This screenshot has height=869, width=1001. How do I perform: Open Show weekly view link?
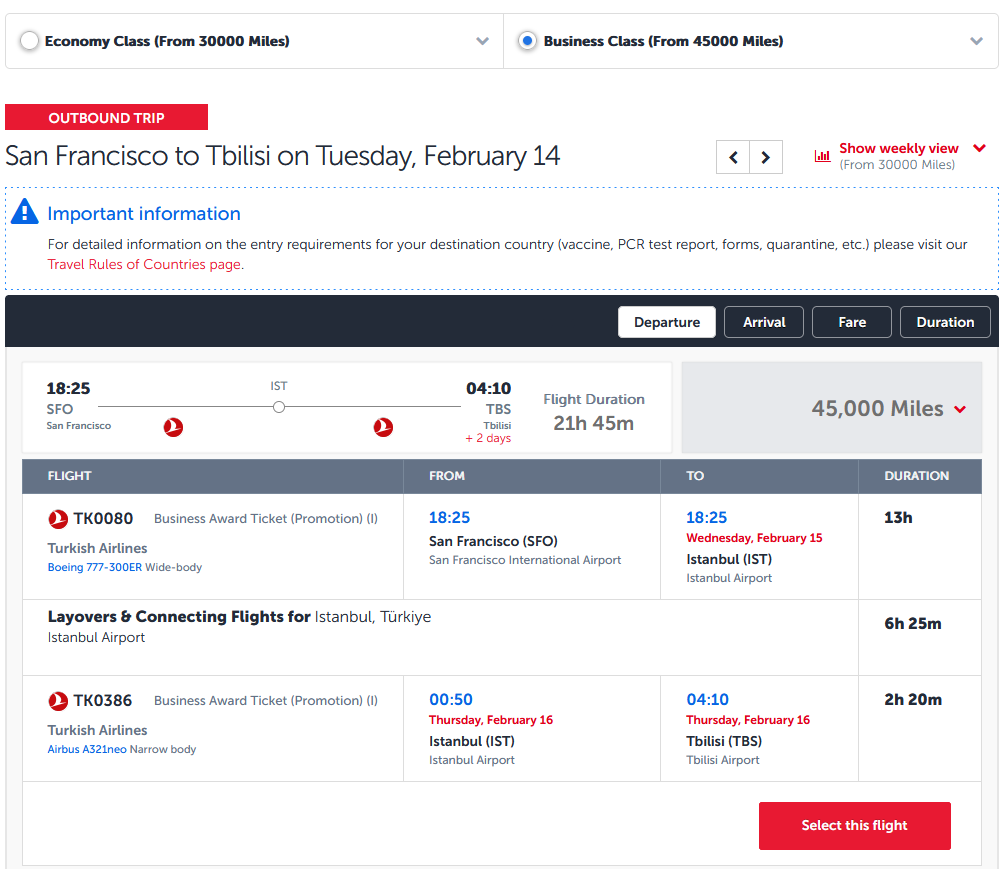coord(899,148)
